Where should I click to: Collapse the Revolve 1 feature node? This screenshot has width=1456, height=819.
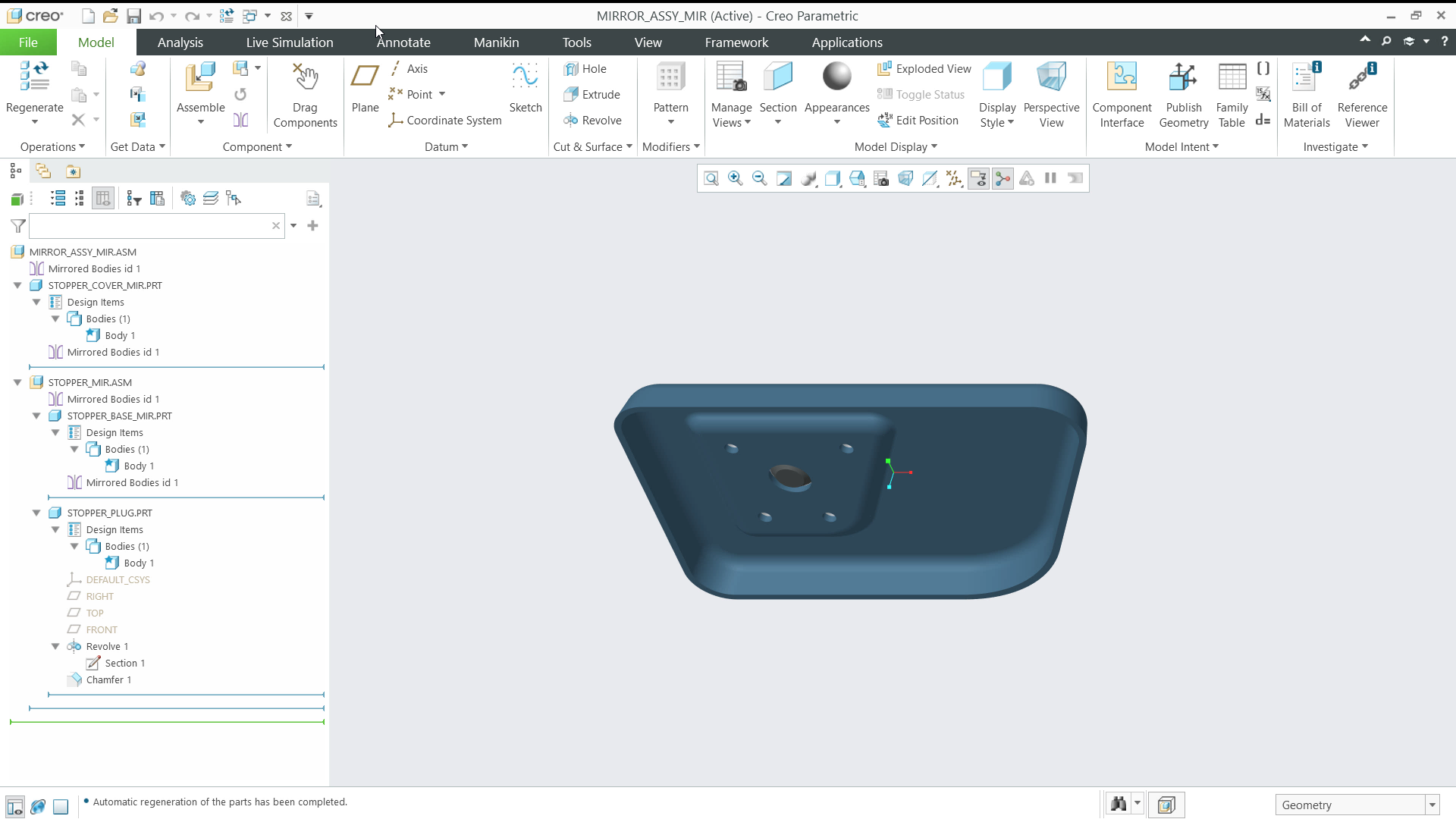(x=55, y=647)
